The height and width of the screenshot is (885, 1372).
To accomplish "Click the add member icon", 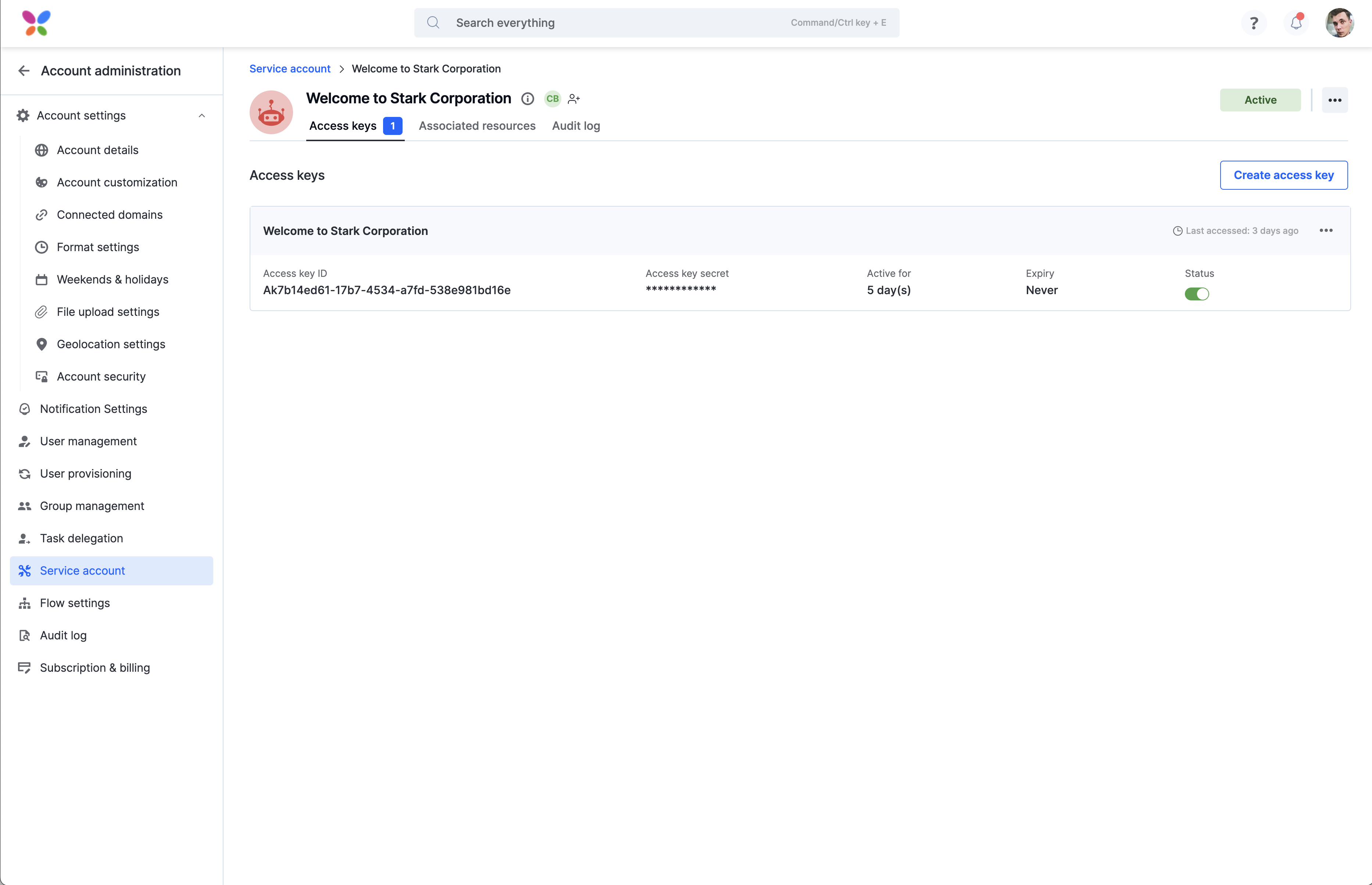I will (x=574, y=99).
